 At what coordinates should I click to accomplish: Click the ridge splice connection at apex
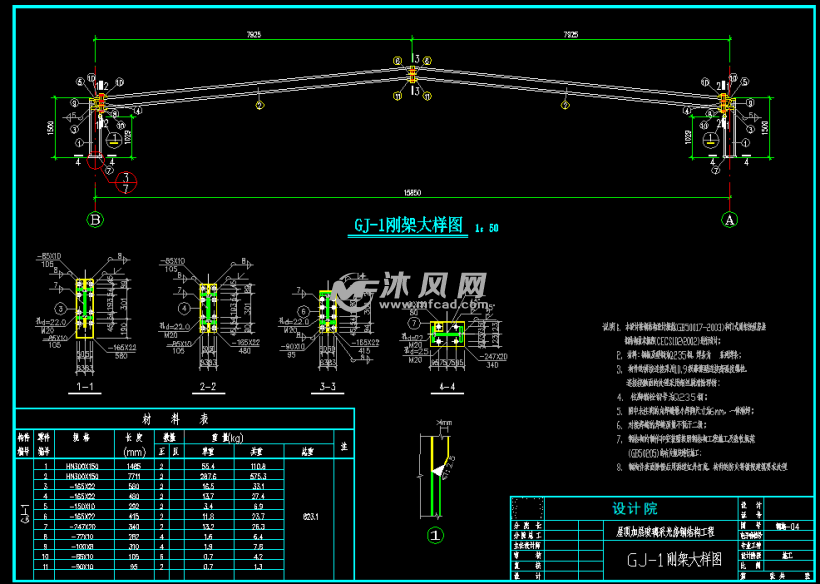tap(413, 78)
